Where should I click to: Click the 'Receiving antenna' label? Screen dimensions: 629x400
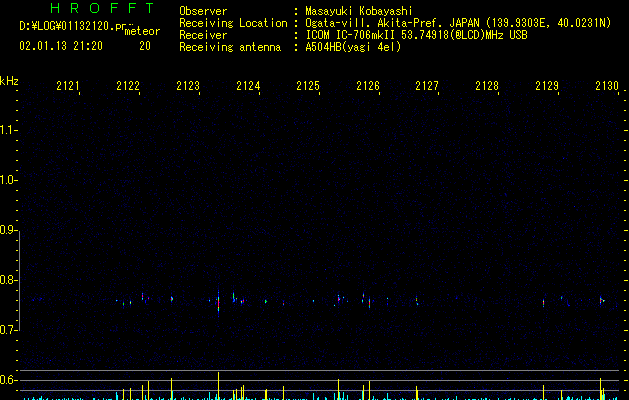coord(230,47)
